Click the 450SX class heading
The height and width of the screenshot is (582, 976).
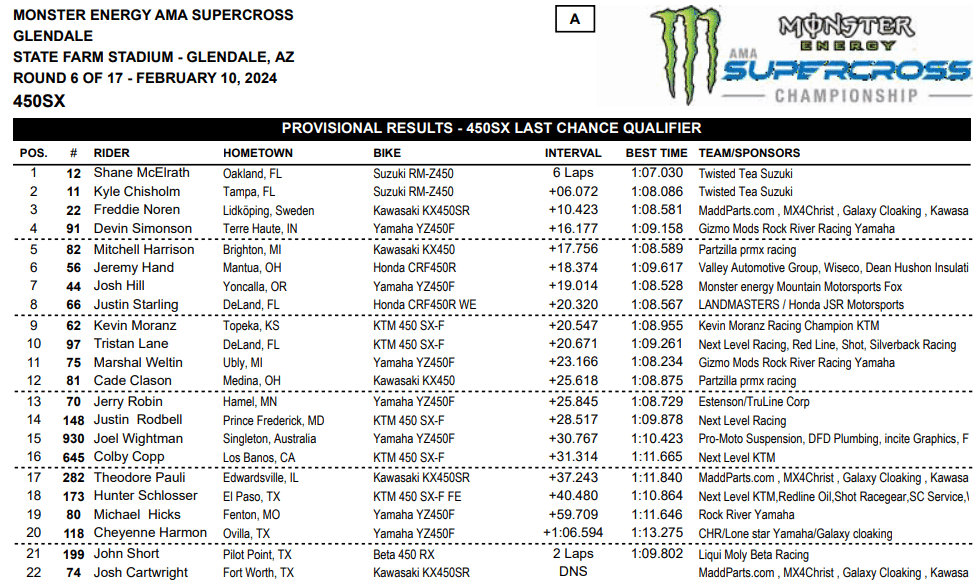point(39,101)
